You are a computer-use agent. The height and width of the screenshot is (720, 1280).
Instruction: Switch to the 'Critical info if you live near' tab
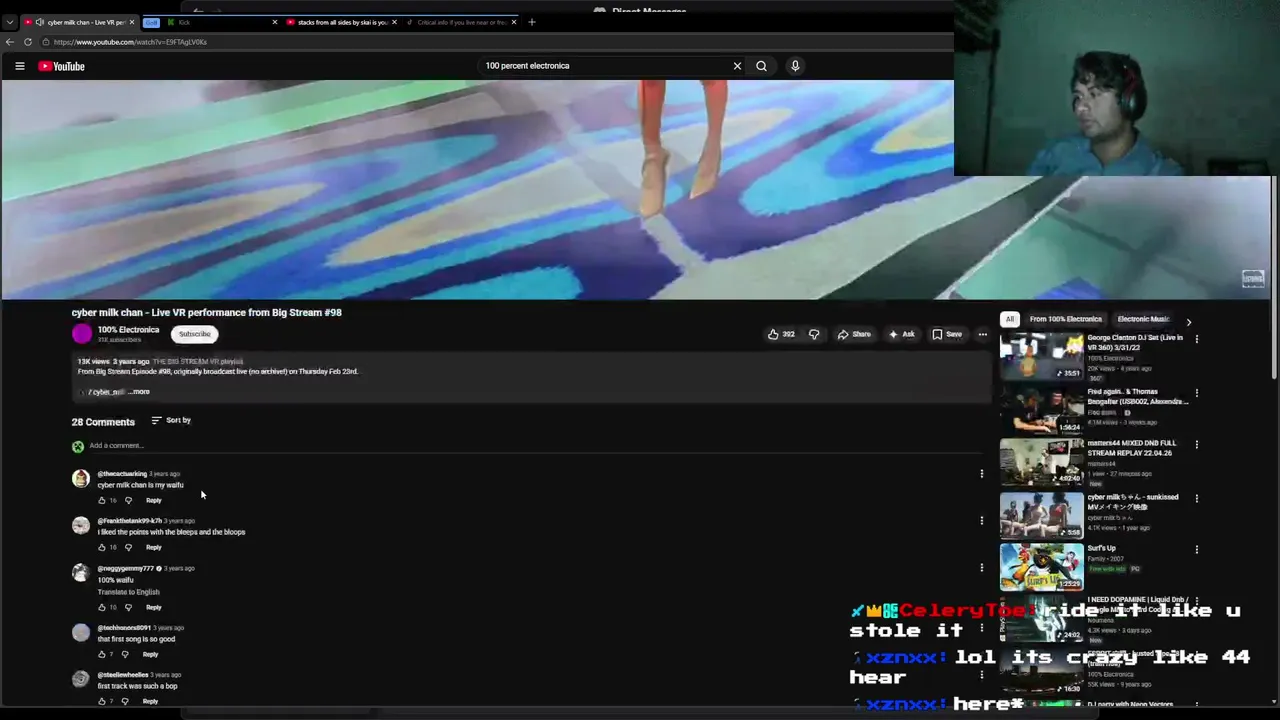tap(461, 22)
